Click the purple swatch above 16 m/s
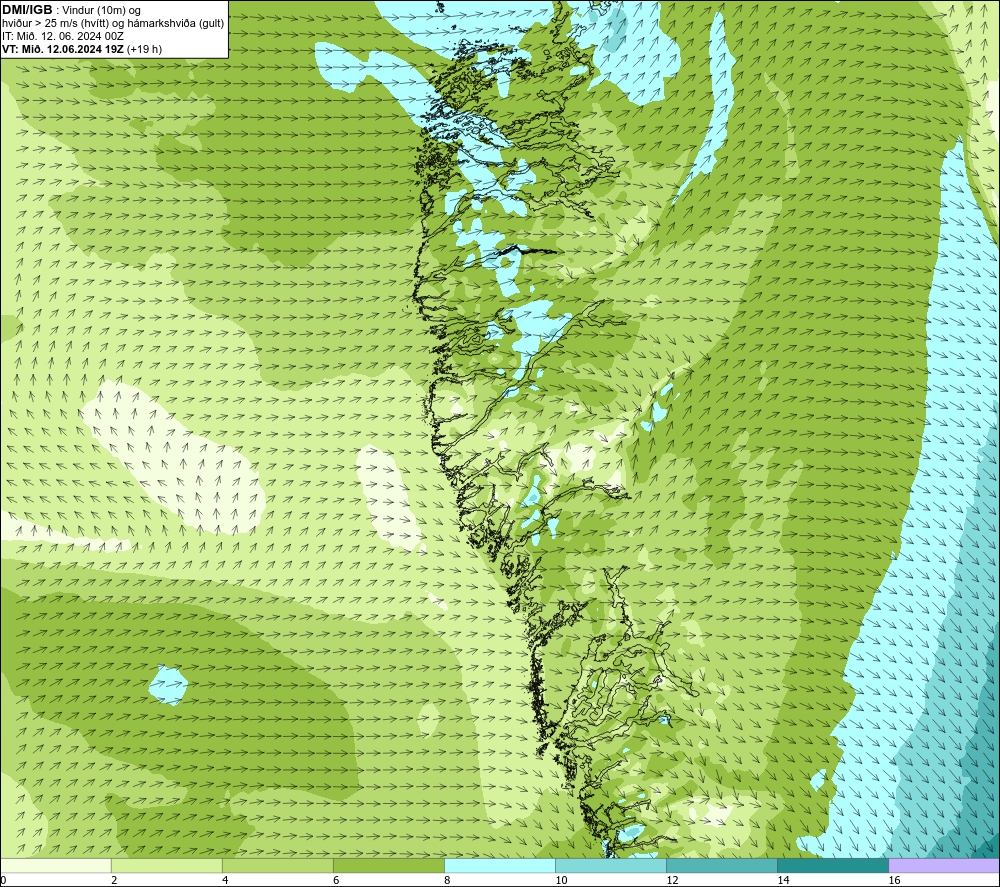This screenshot has height=887, width=1000. click(x=944, y=866)
